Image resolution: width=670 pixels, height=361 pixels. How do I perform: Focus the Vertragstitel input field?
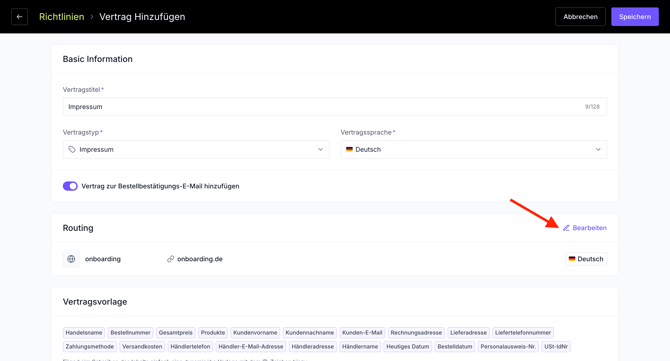(x=335, y=107)
